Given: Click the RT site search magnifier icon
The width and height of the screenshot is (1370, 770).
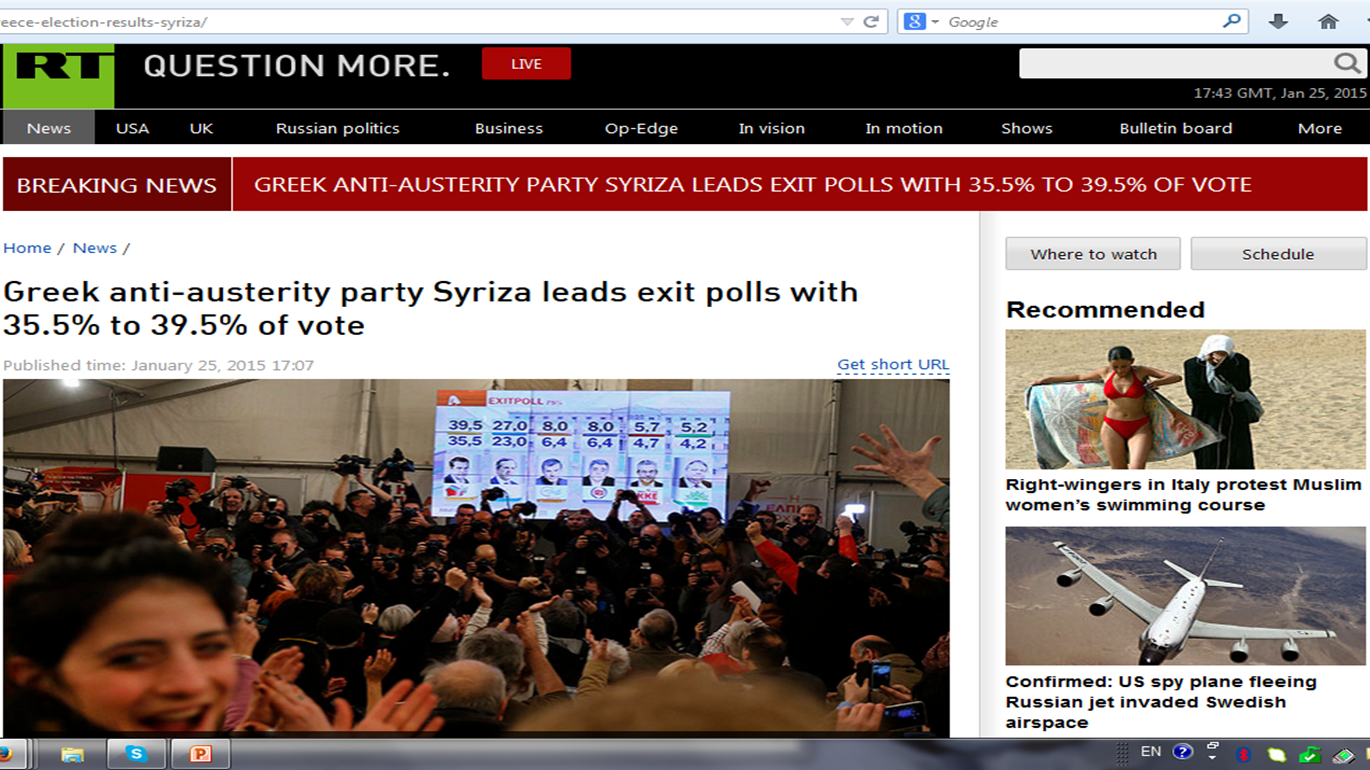Looking at the screenshot, I should pyautogui.click(x=1347, y=64).
